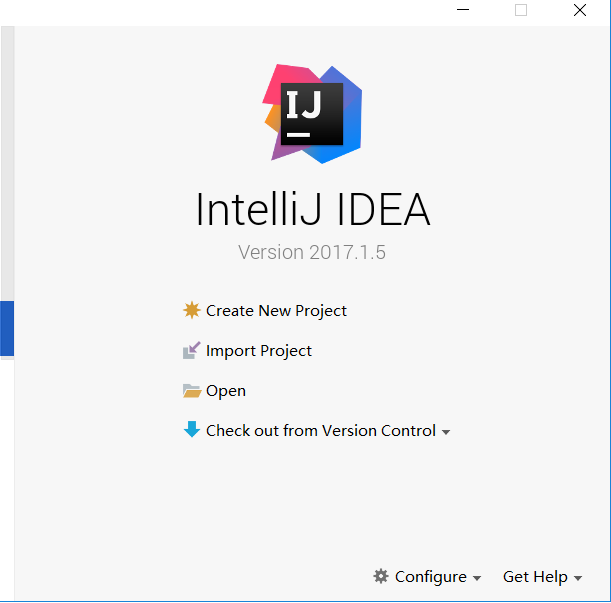Minimize the welcome window
This screenshot has height=603, width=611.
pos(463,10)
